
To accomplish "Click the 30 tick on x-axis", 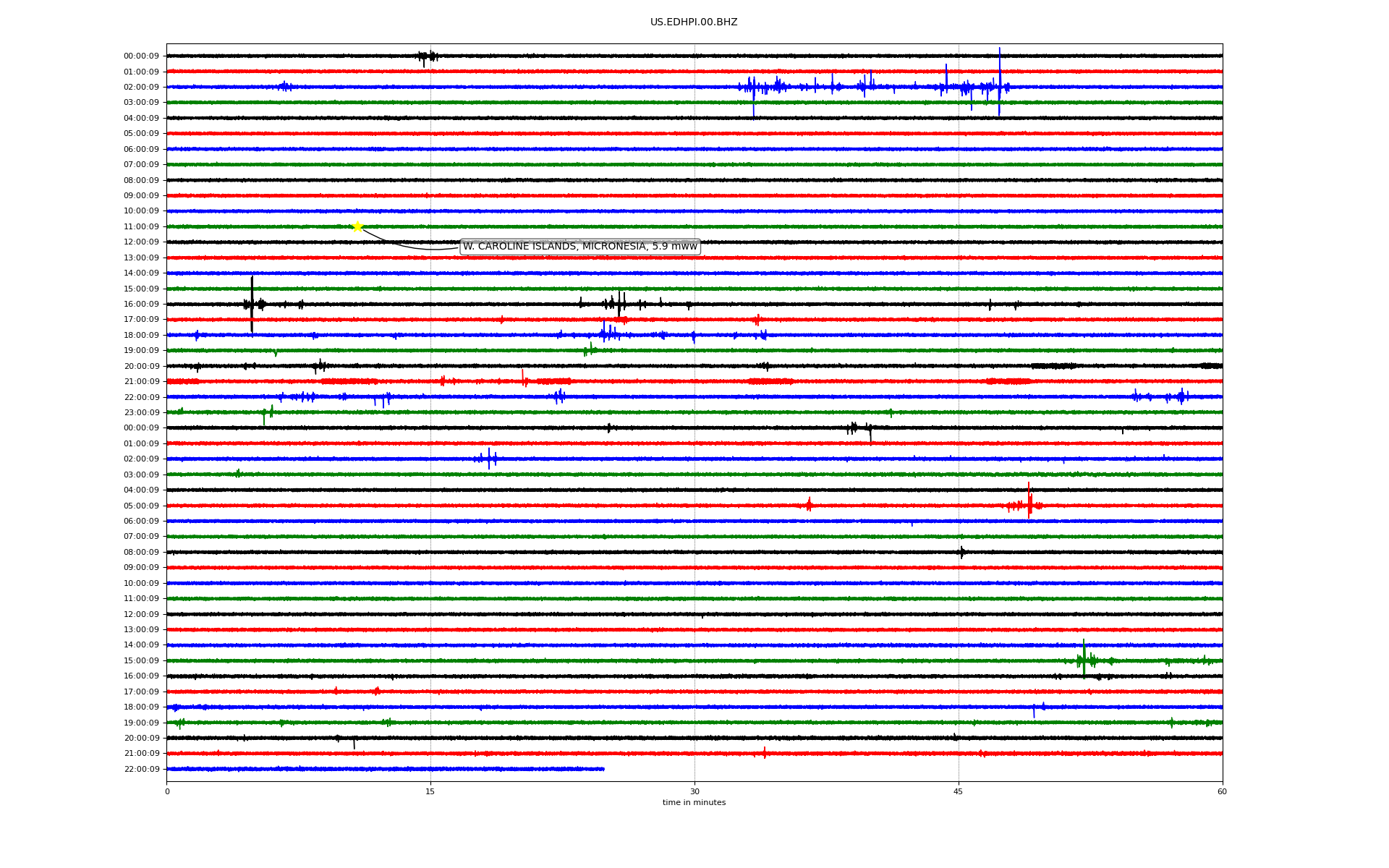I will pyautogui.click(x=694, y=791).
